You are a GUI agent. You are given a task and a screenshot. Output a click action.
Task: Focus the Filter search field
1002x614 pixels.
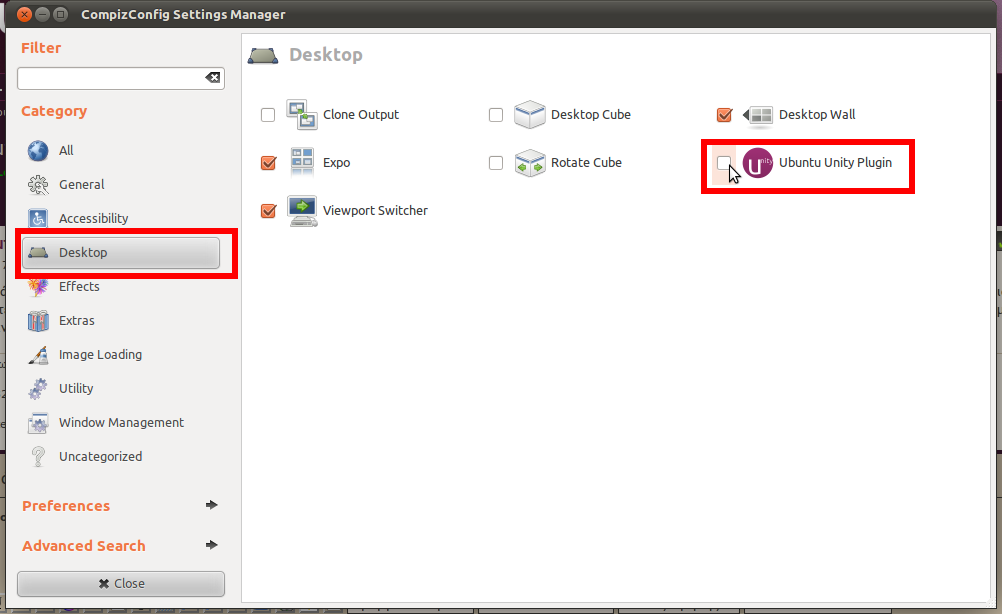(x=110, y=78)
